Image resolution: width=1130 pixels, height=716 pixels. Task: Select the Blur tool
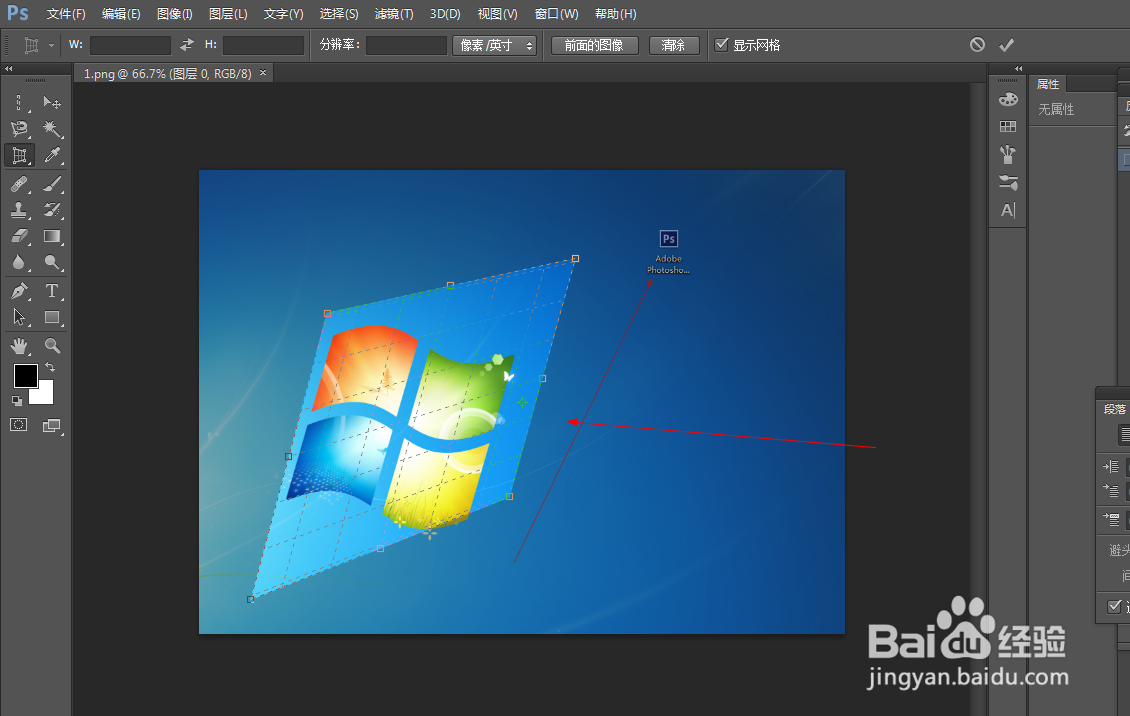(x=19, y=262)
